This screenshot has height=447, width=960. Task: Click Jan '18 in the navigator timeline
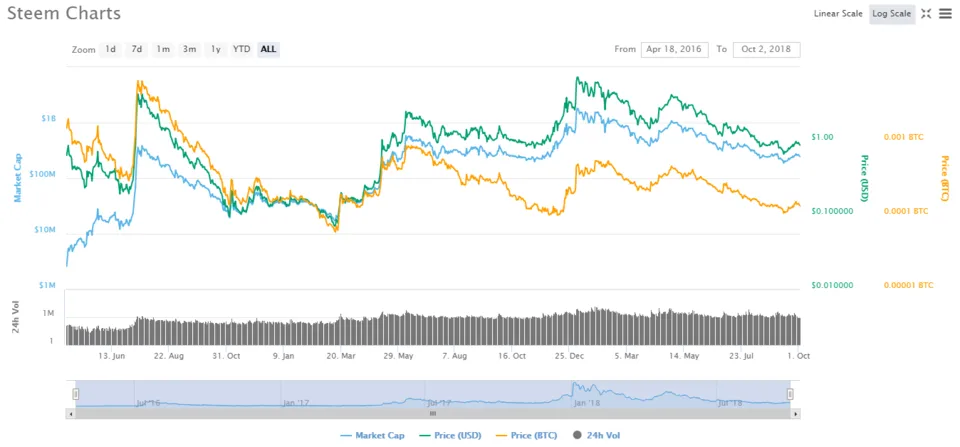tap(587, 404)
